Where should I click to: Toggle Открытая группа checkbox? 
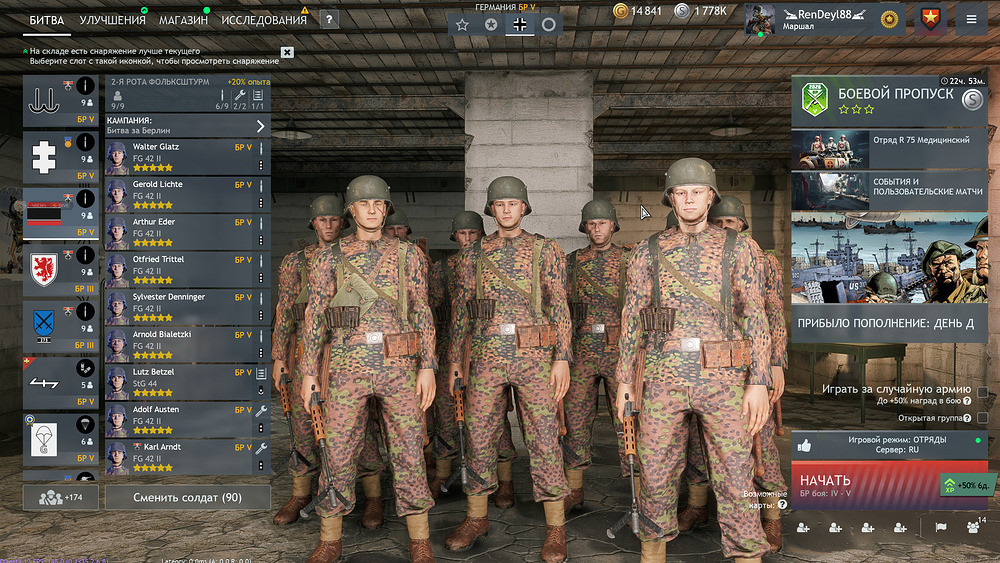(x=982, y=418)
